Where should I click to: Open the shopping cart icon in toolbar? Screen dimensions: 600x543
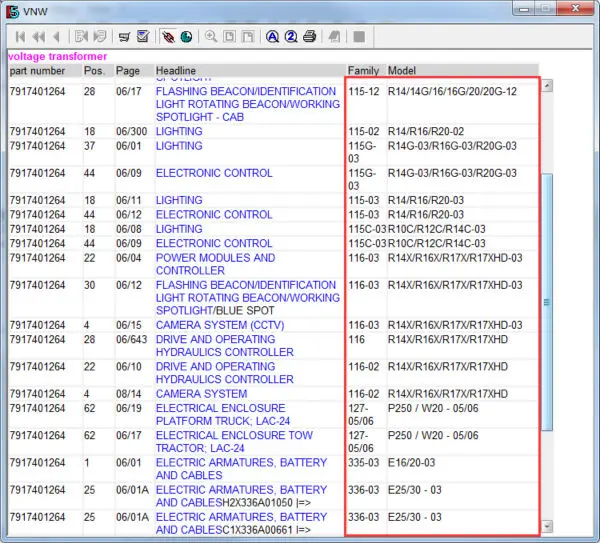(x=124, y=37)
